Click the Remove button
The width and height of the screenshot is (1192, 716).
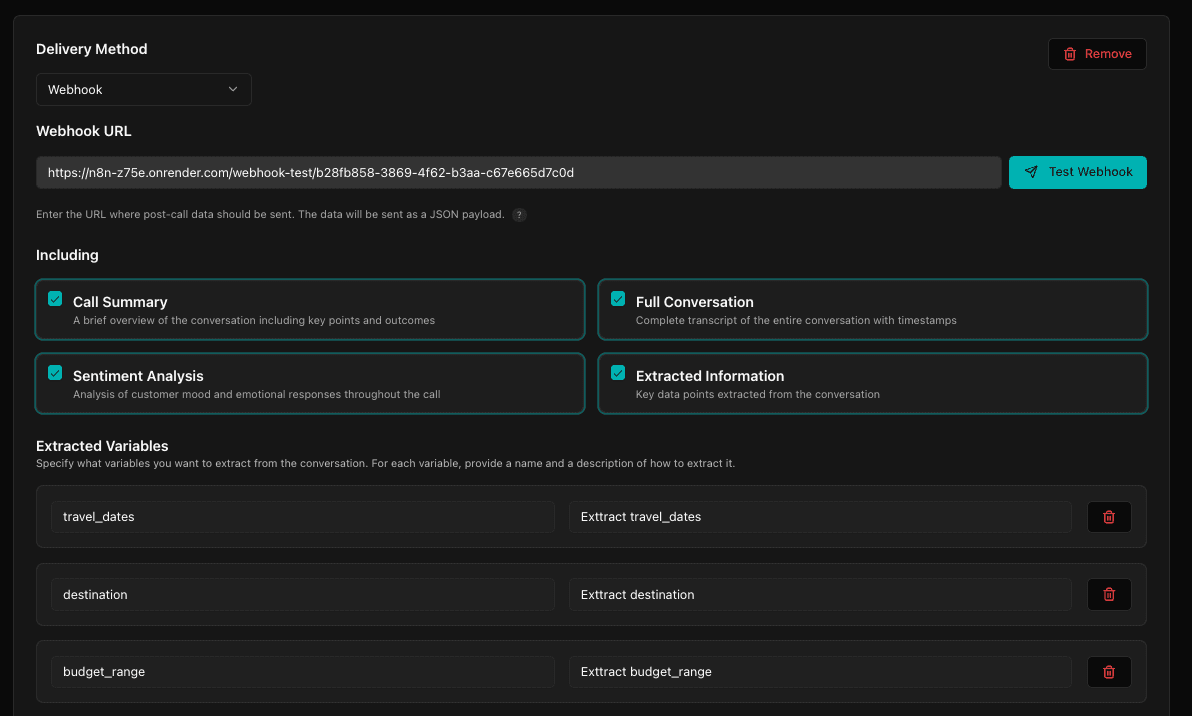pos(1097,53)
